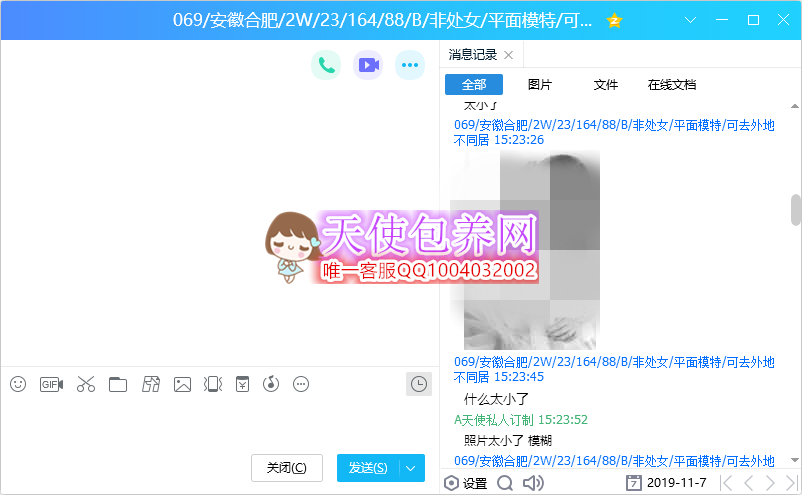
Task: Click the 发送(S) button
Action: pos(367,468)
